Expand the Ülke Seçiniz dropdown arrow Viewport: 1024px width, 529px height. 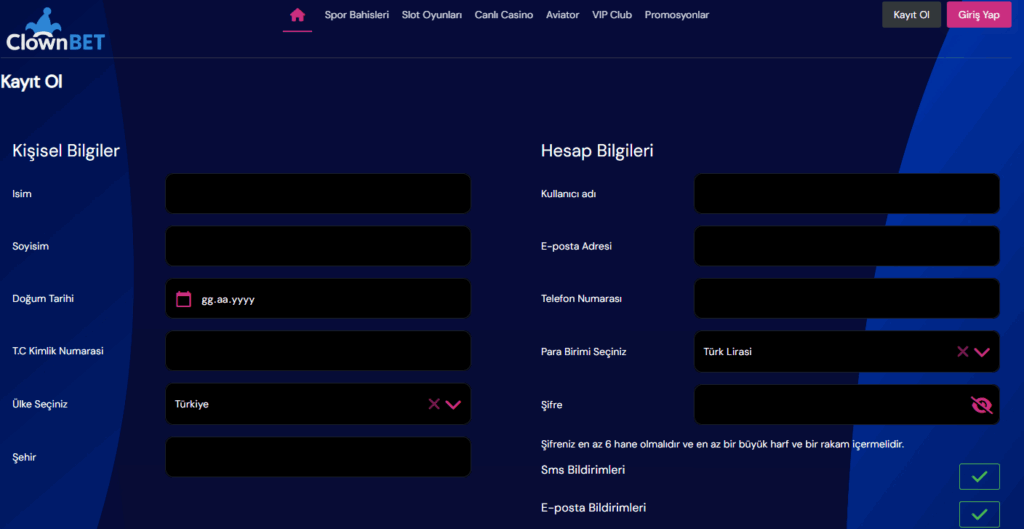point(453,404)
